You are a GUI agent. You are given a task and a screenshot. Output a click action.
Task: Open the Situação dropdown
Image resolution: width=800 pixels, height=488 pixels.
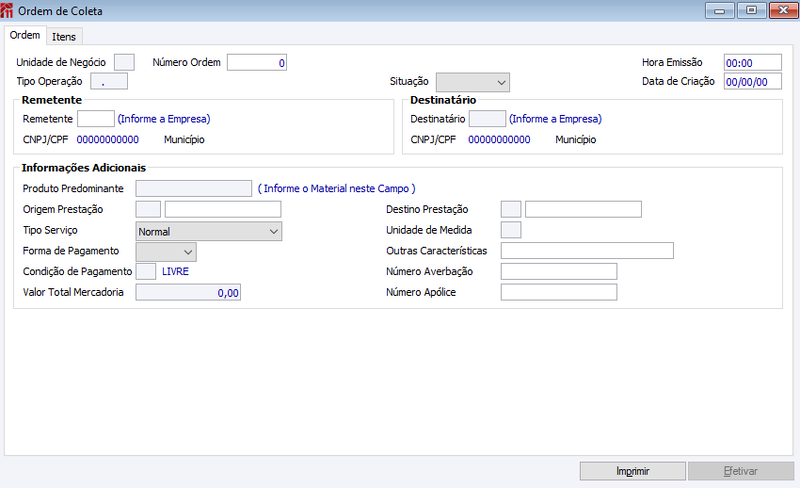pos(472,82)
